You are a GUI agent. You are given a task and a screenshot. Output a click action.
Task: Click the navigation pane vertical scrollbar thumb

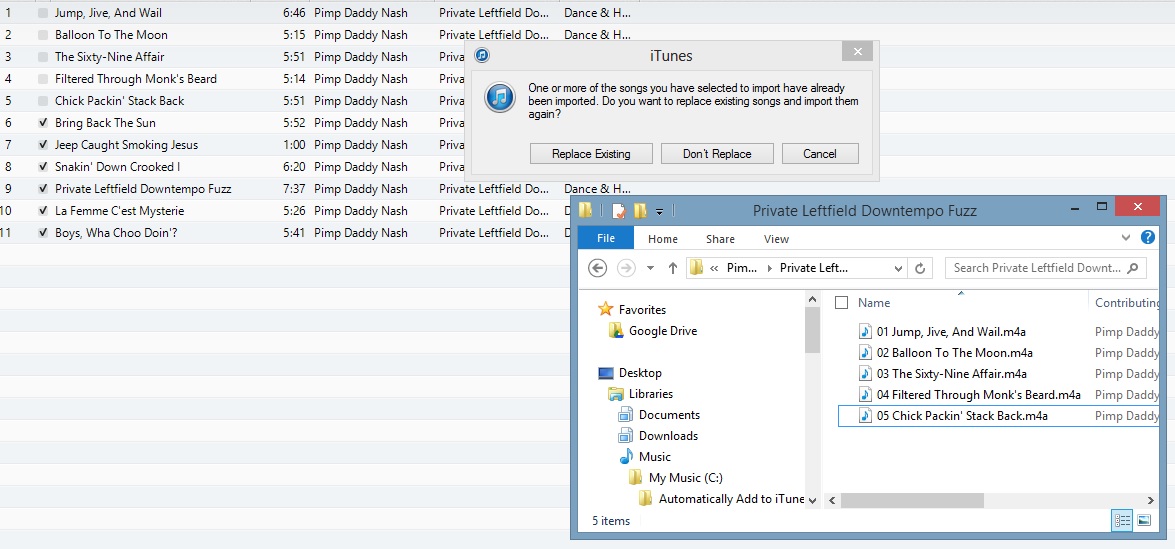click(x=812, y=330)
